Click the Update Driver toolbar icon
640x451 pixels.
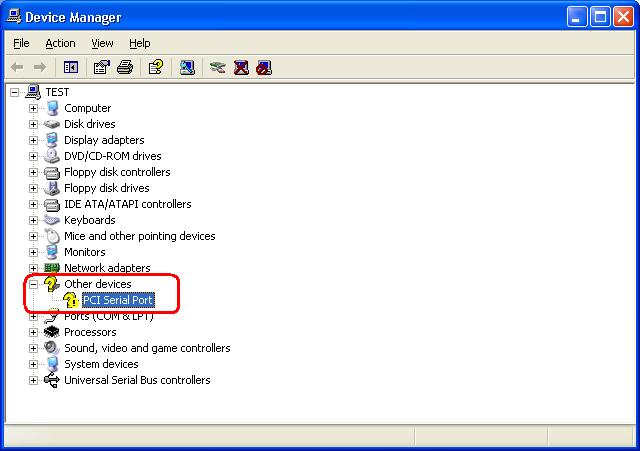coord(218,67)
